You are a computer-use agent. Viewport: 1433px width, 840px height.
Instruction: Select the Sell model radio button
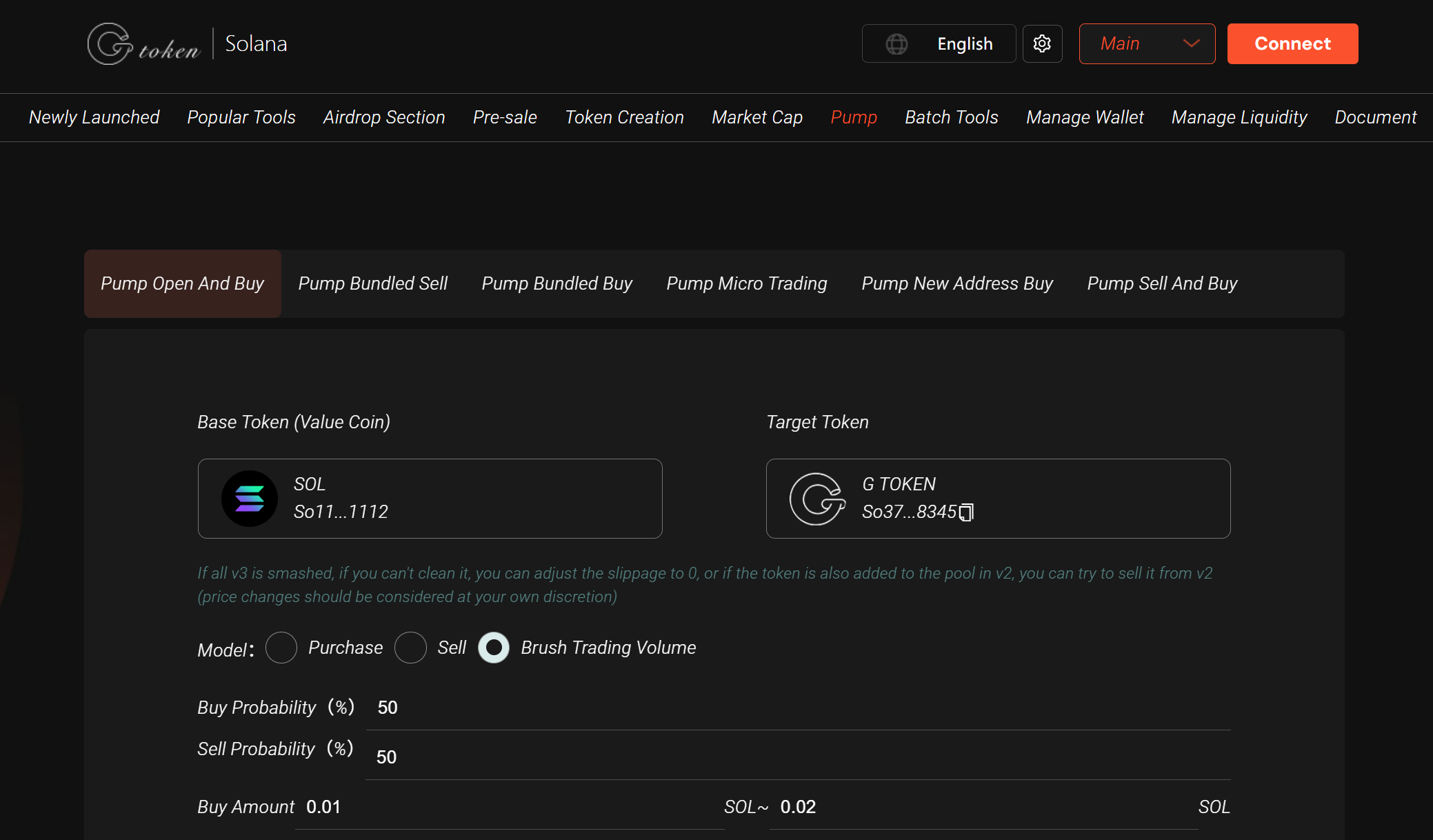tap(410, 648)
